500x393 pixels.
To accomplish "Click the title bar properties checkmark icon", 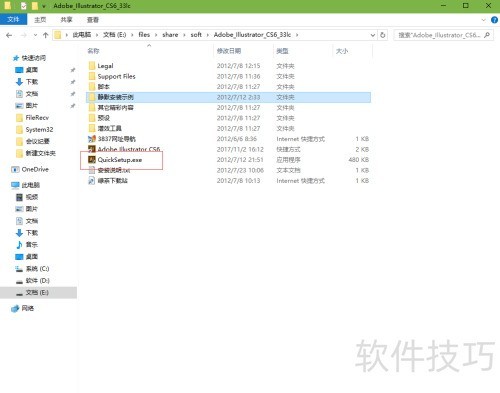I will [23, 6].
